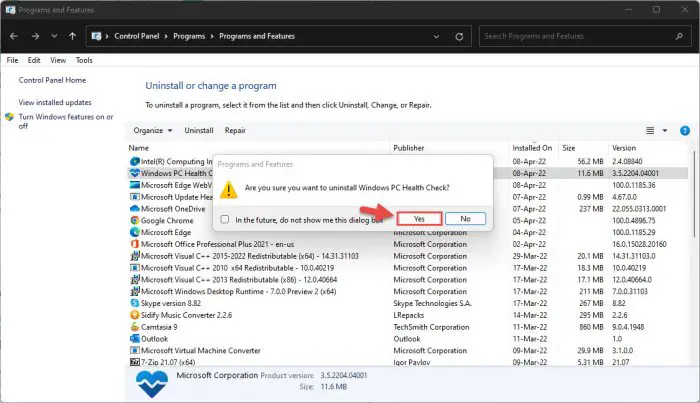The width and height of the screenshot is (700, 403).
Task: Expand the address bar history dropdown
Action: (436, 37)
